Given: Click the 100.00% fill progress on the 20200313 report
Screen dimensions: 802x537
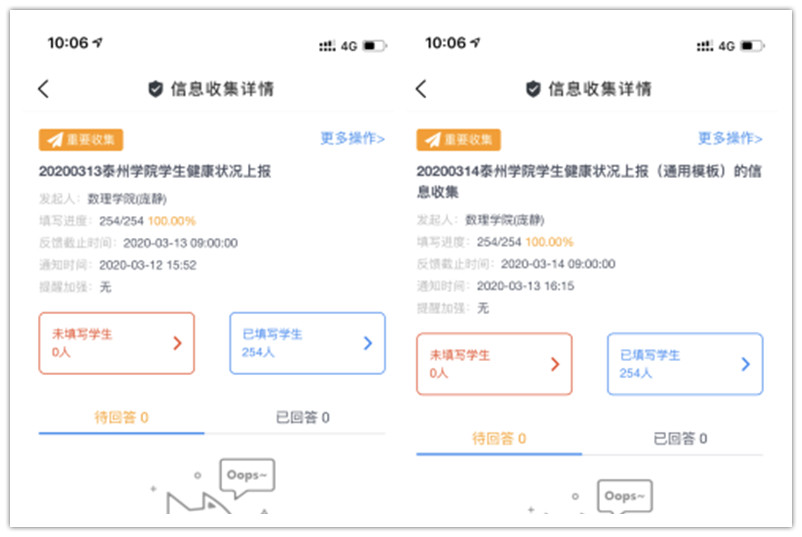Looking at the screenshot, I should point(171,221).
